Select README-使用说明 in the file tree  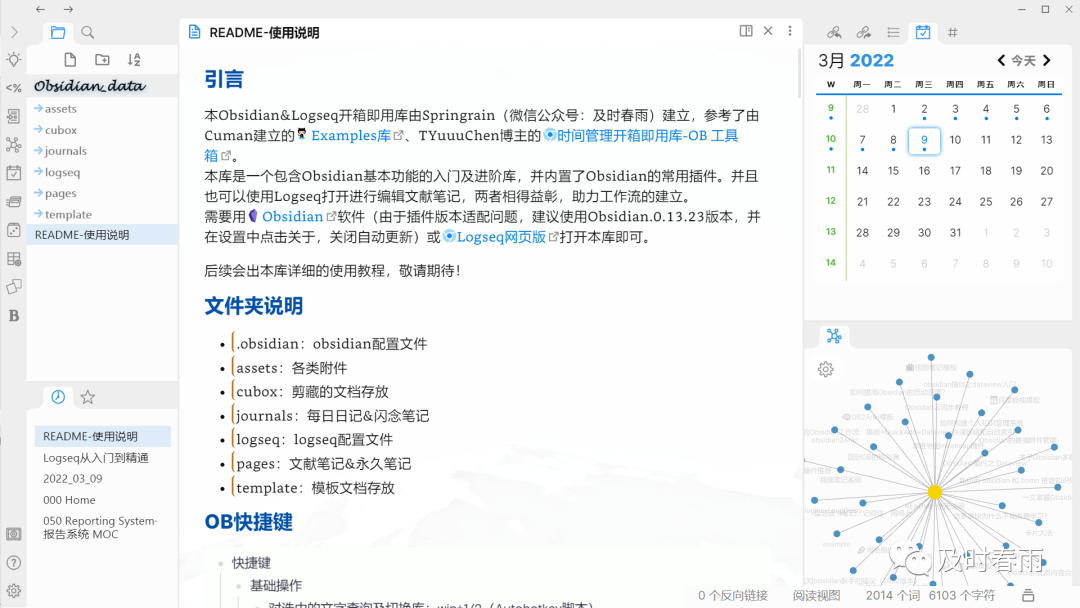[102, 235]
